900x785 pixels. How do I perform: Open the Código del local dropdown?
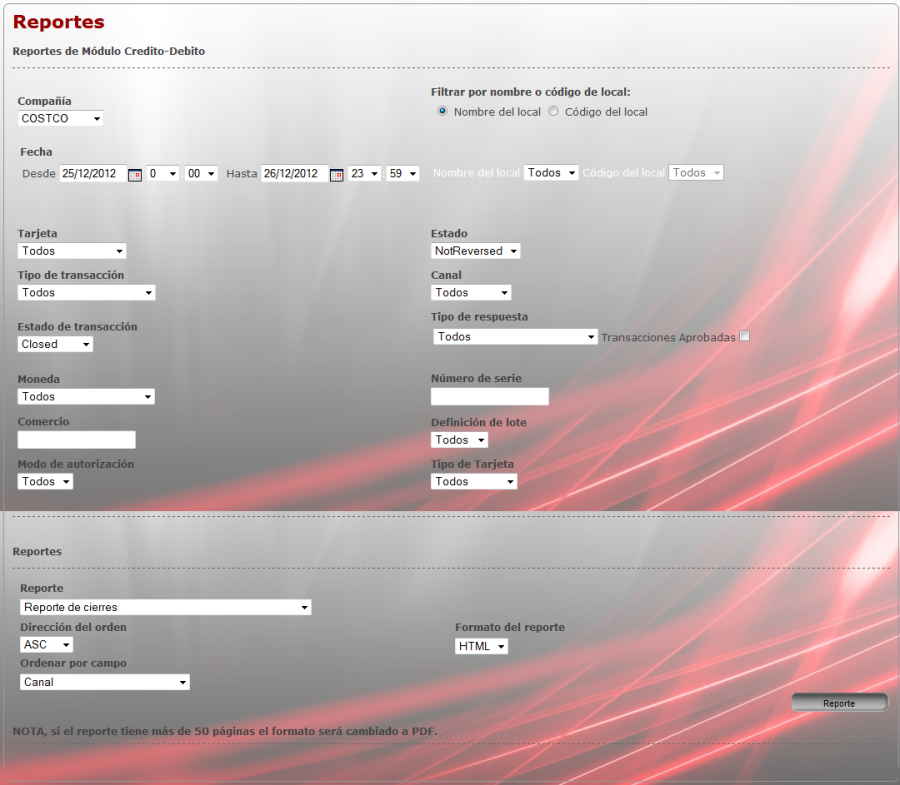tap(696, 173)
